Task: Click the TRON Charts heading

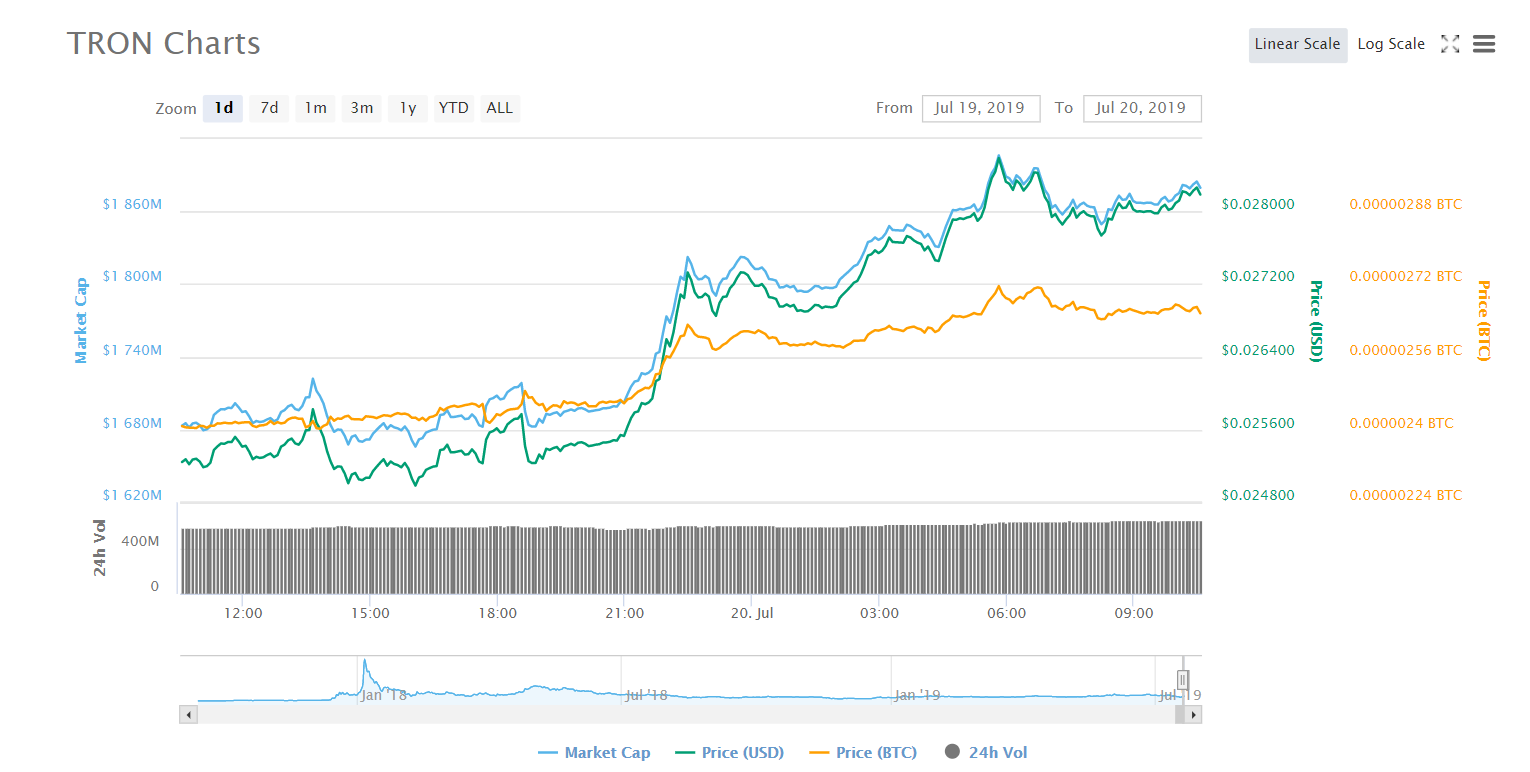Action: (x=164, y=44)
